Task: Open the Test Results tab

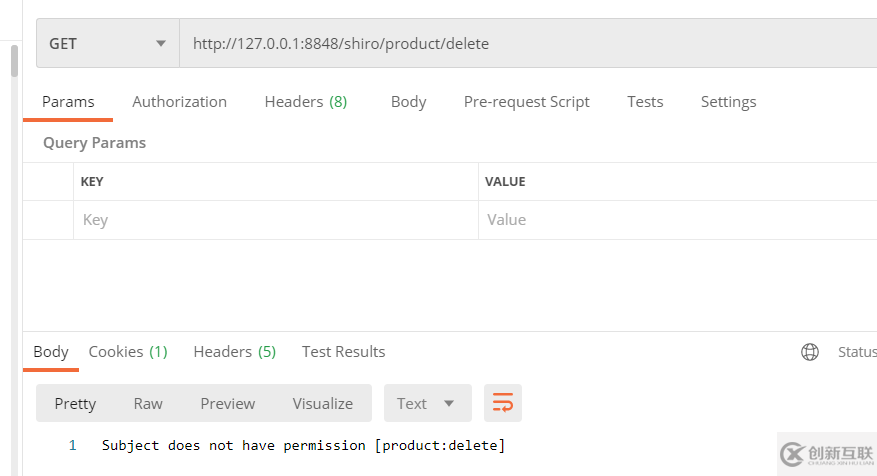Action: pyautogui.click(x=343, y=351)
